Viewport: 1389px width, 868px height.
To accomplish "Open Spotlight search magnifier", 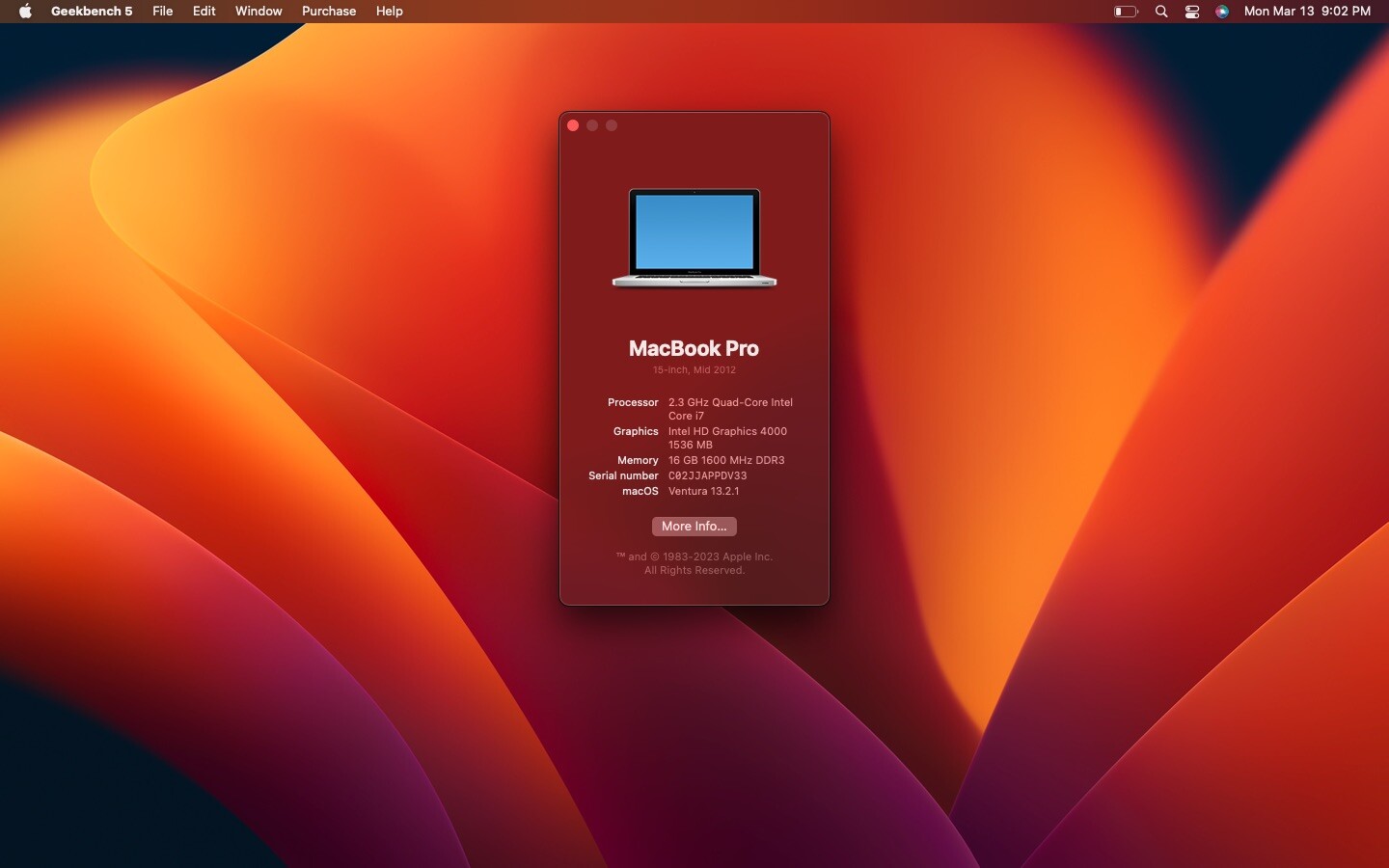I will 1161,12.
